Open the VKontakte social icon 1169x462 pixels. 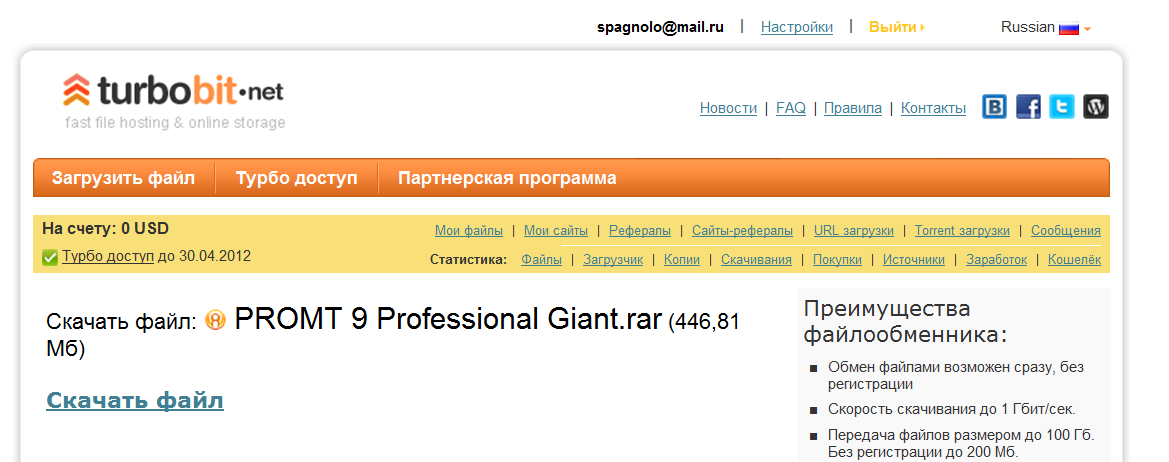(x=994, y=107)
